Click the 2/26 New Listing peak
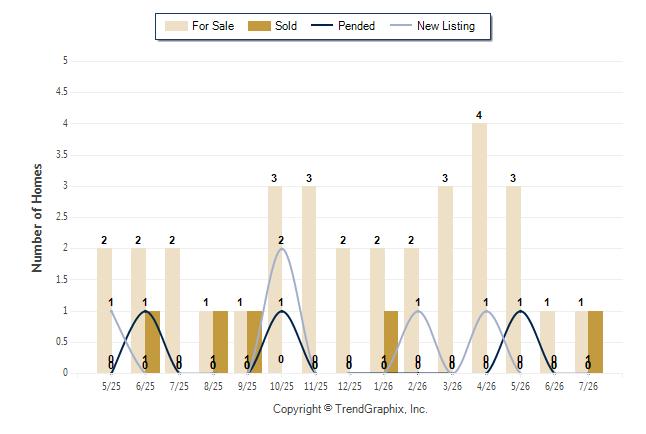646x434 pixels. (418, 311)
